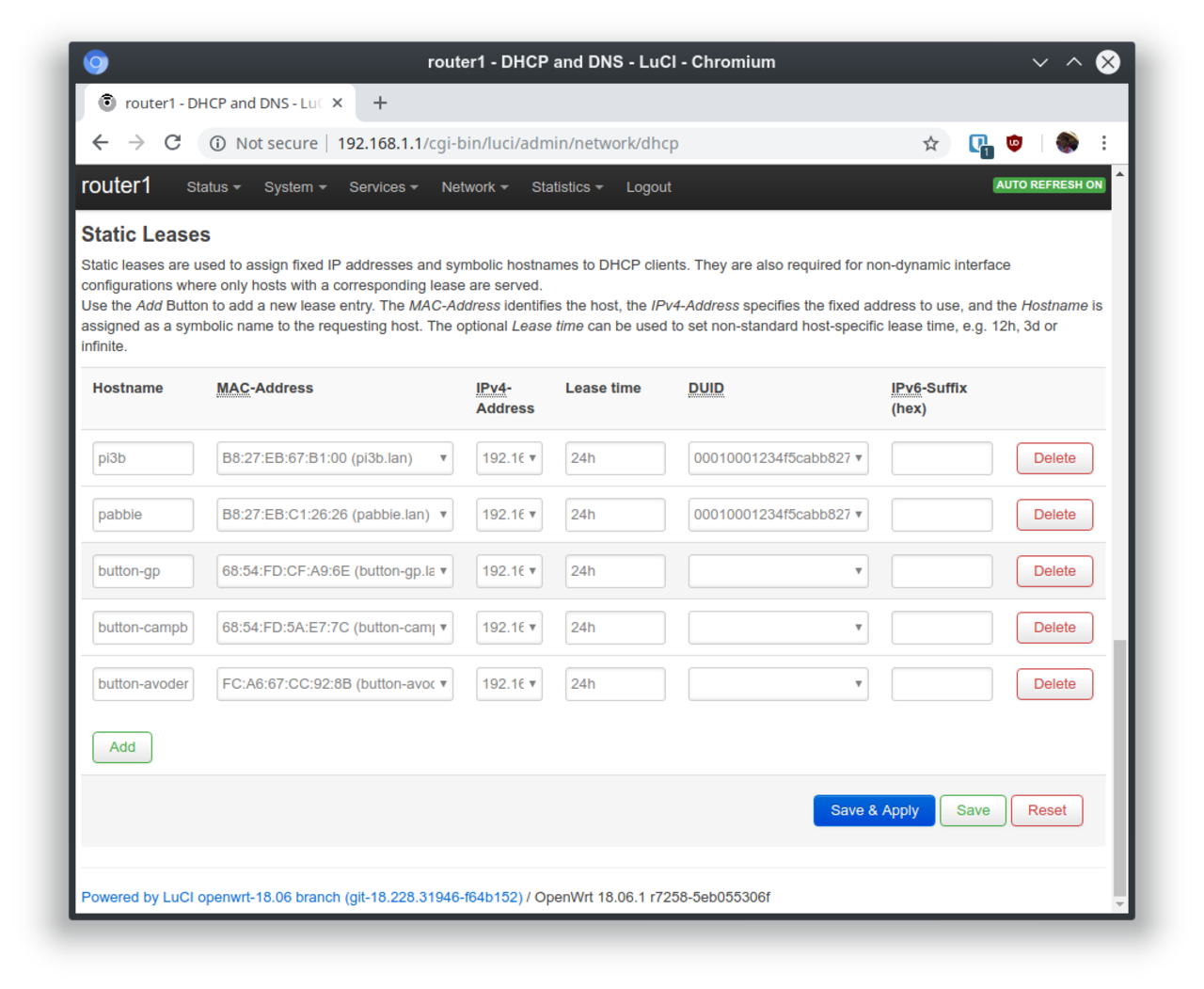Expand MAC-Address dropdown for pabbie
The image size is (1204, 989).
coord(335,515)
